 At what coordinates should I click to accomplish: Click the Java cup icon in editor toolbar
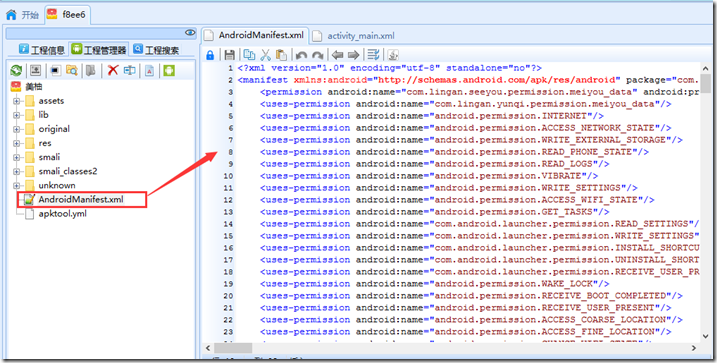tap(392, 55)
